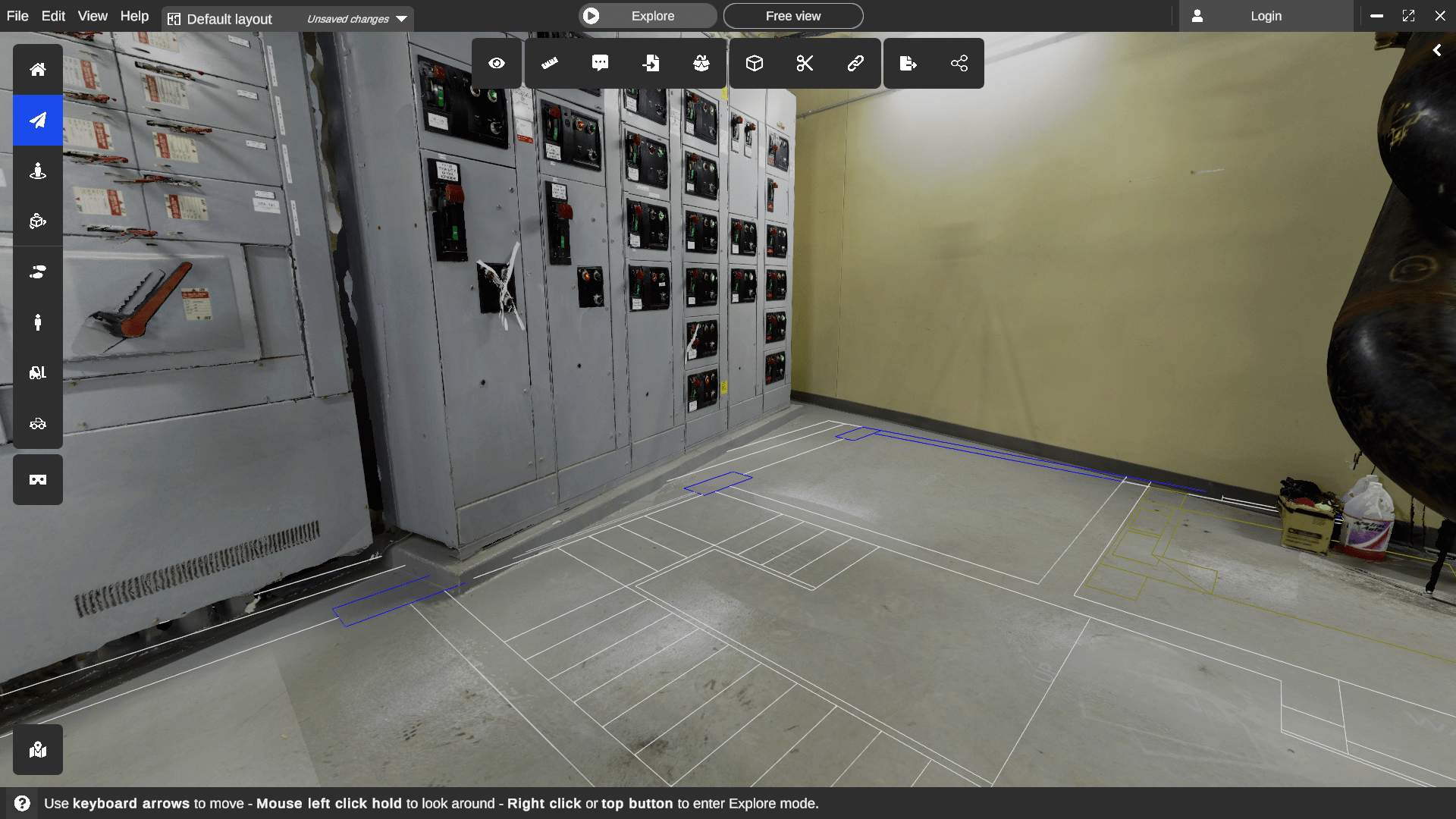This screenshot has height=819, width=1456.
Task: Toggle the eye visibility button
Action: (x=497, y=63)
